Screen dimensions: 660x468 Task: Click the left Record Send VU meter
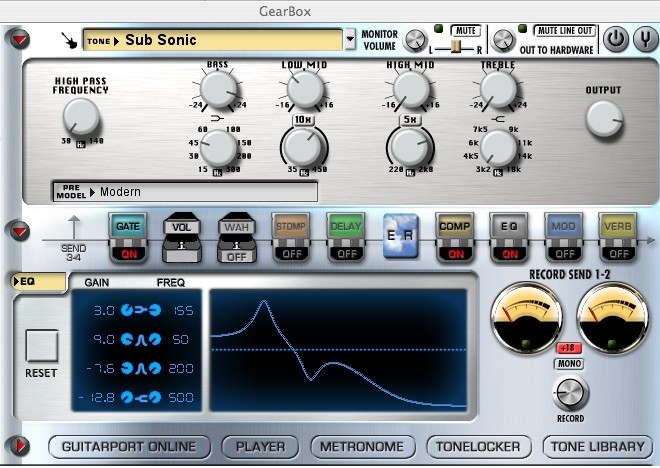526,317
